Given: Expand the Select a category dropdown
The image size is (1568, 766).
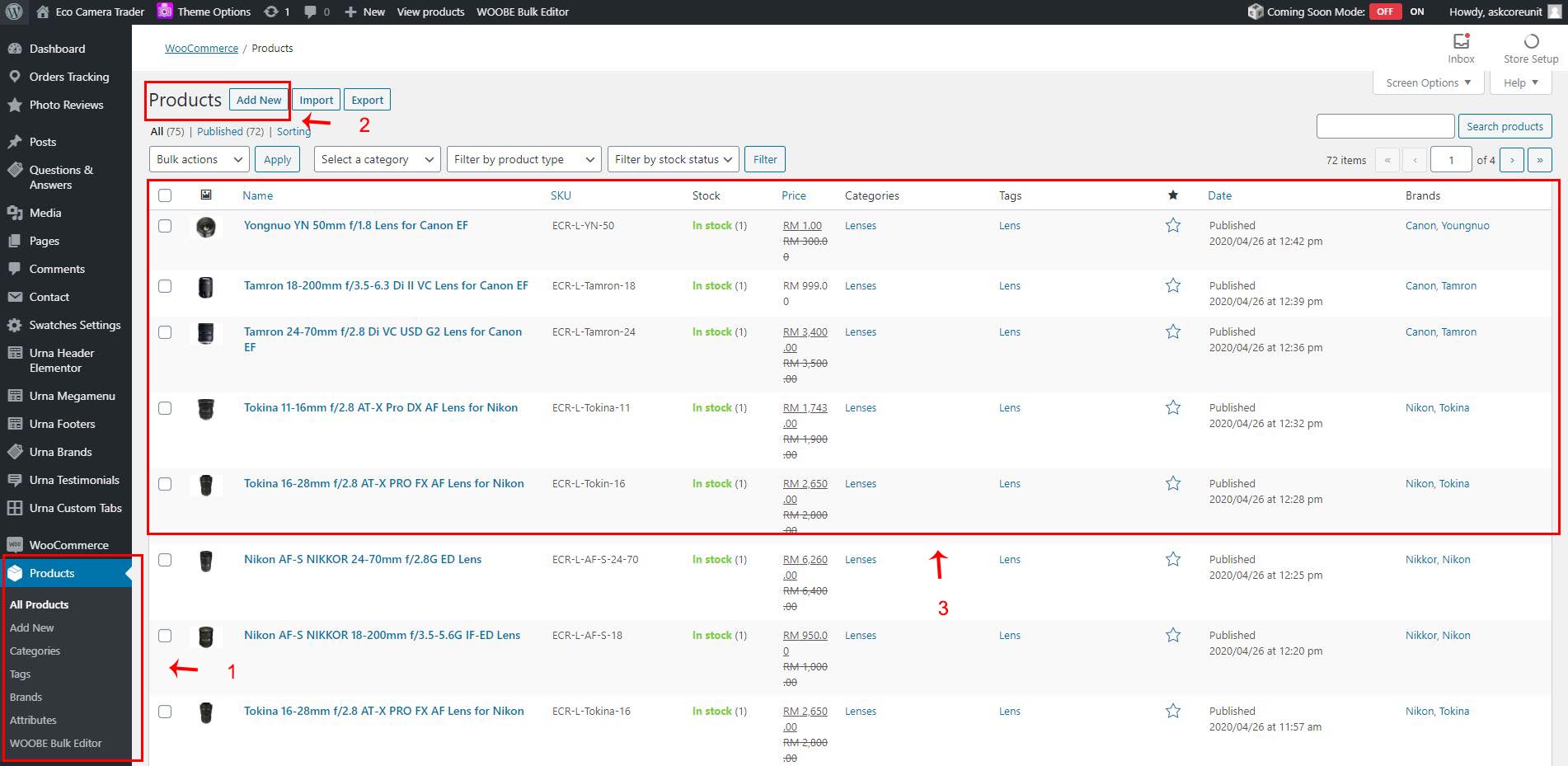Looking at the screenshot, I should click(377, 159).
